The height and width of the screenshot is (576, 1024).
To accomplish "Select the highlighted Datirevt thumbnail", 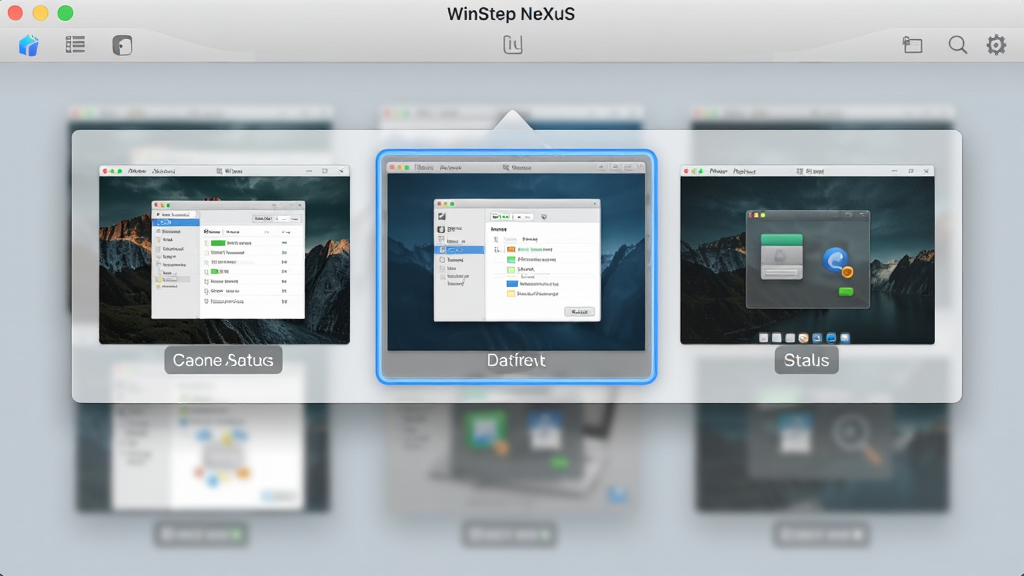I will point(516,266).
